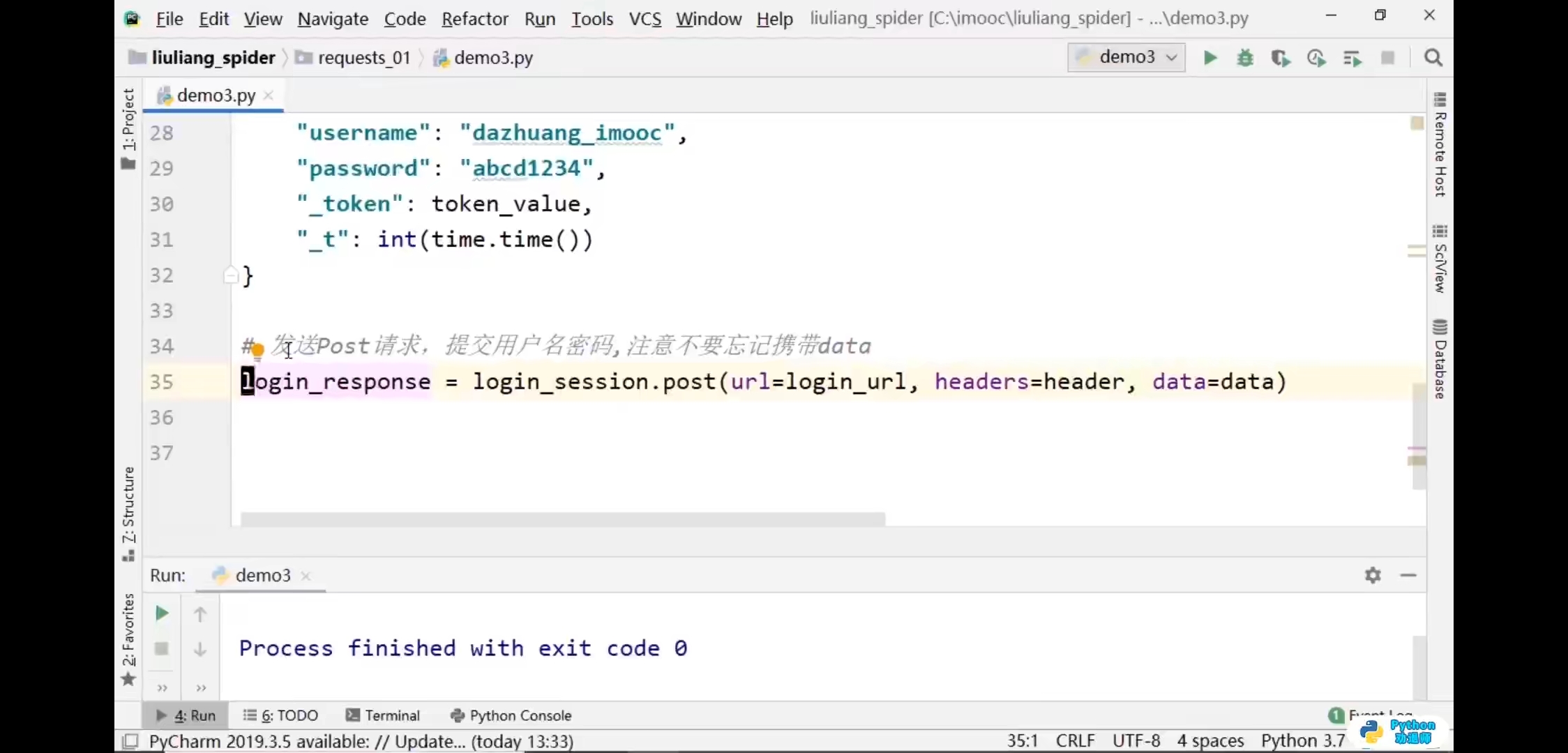Open the UTF-8 encoding selector

pyautogui.click(x=1136, y=740)
